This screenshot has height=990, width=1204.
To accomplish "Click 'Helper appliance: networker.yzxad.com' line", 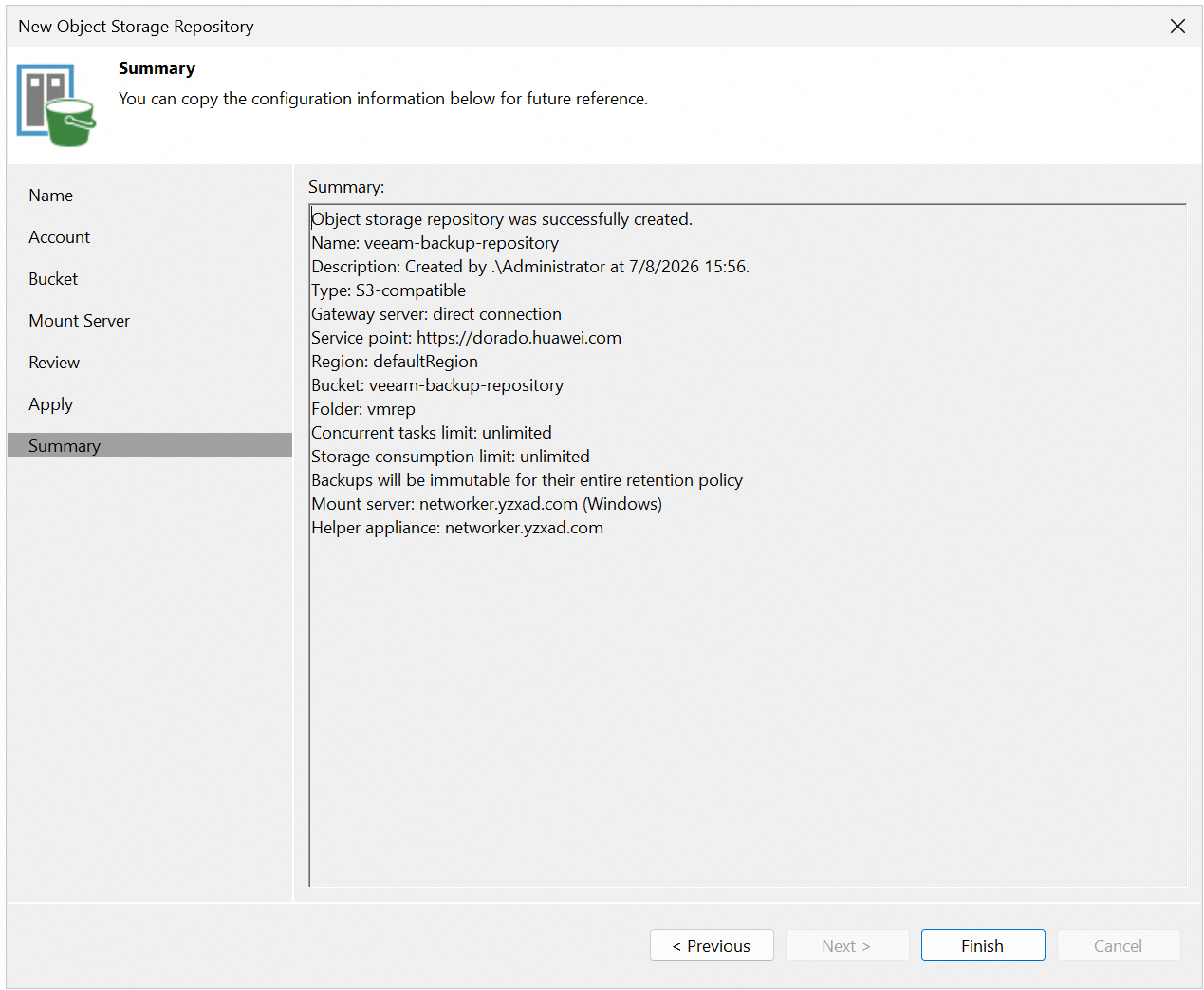I will [457, 528].
